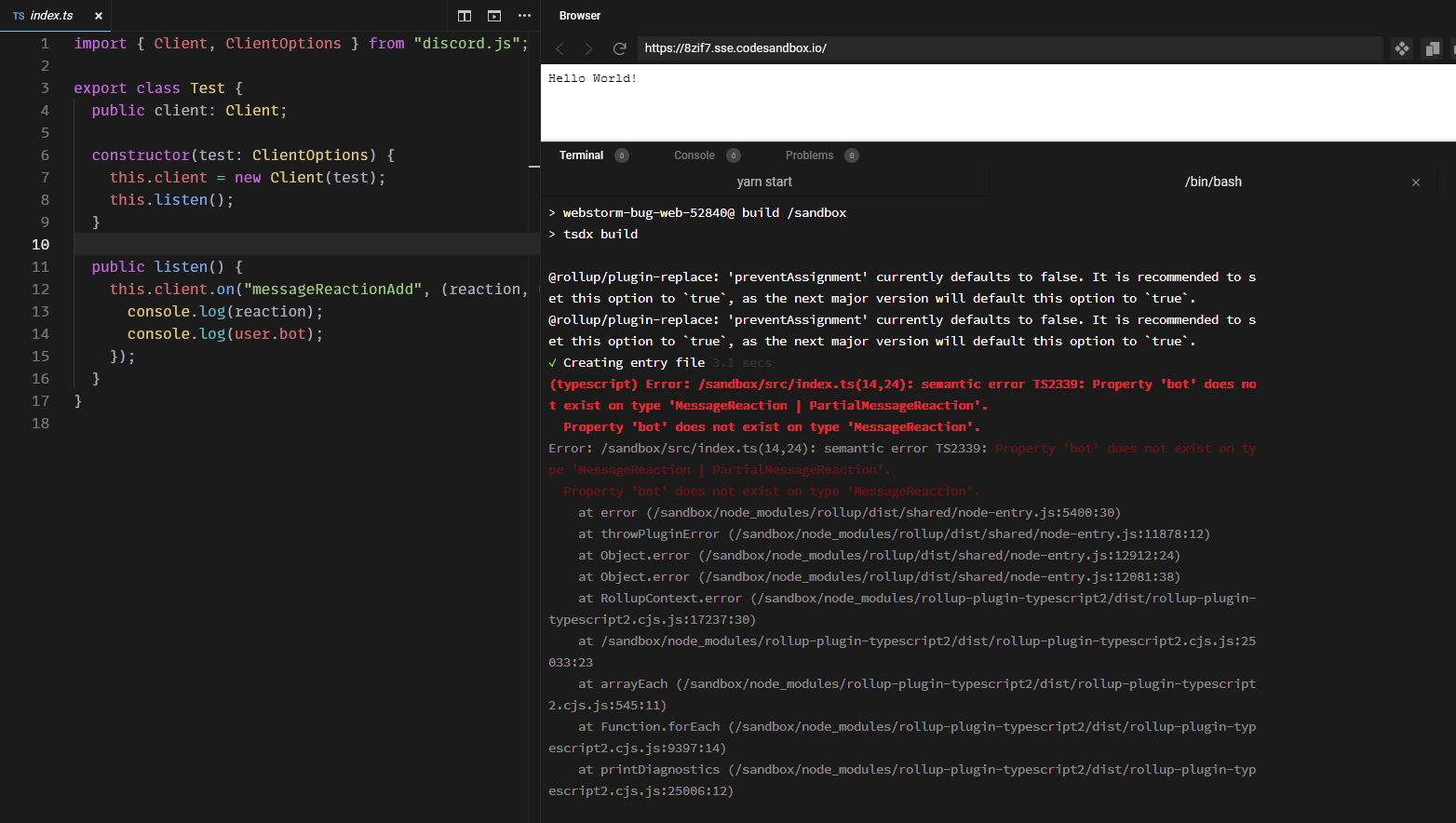
Task: Click the constructor keyword on line 6
Action: (x=141, y=155)
